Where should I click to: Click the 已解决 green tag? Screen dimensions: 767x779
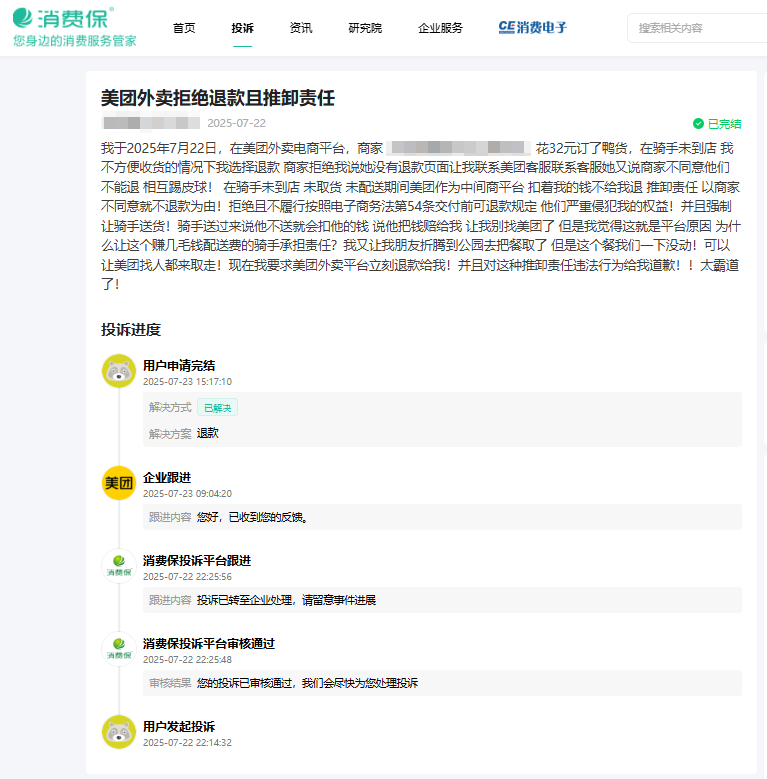click(x=218, y=407)
